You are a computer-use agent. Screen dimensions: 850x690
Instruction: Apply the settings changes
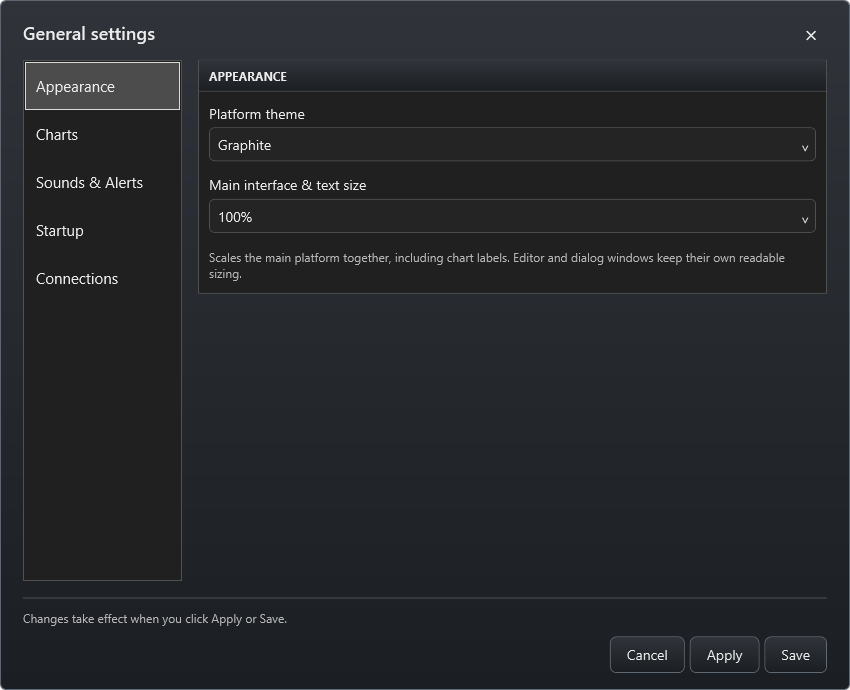click(724, 655)
